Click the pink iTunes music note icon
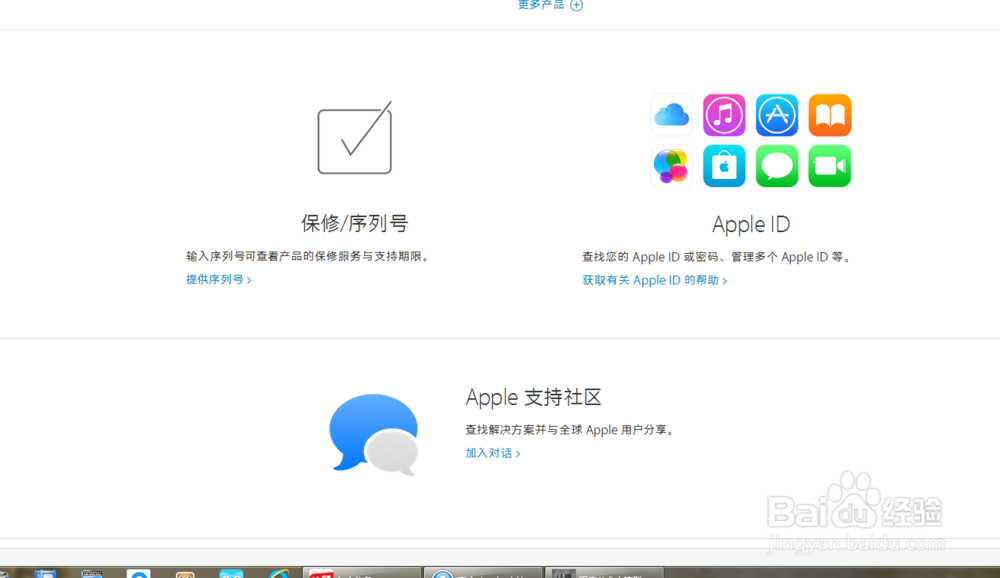This screenshot has height=578, width=1000. (724, 115)
